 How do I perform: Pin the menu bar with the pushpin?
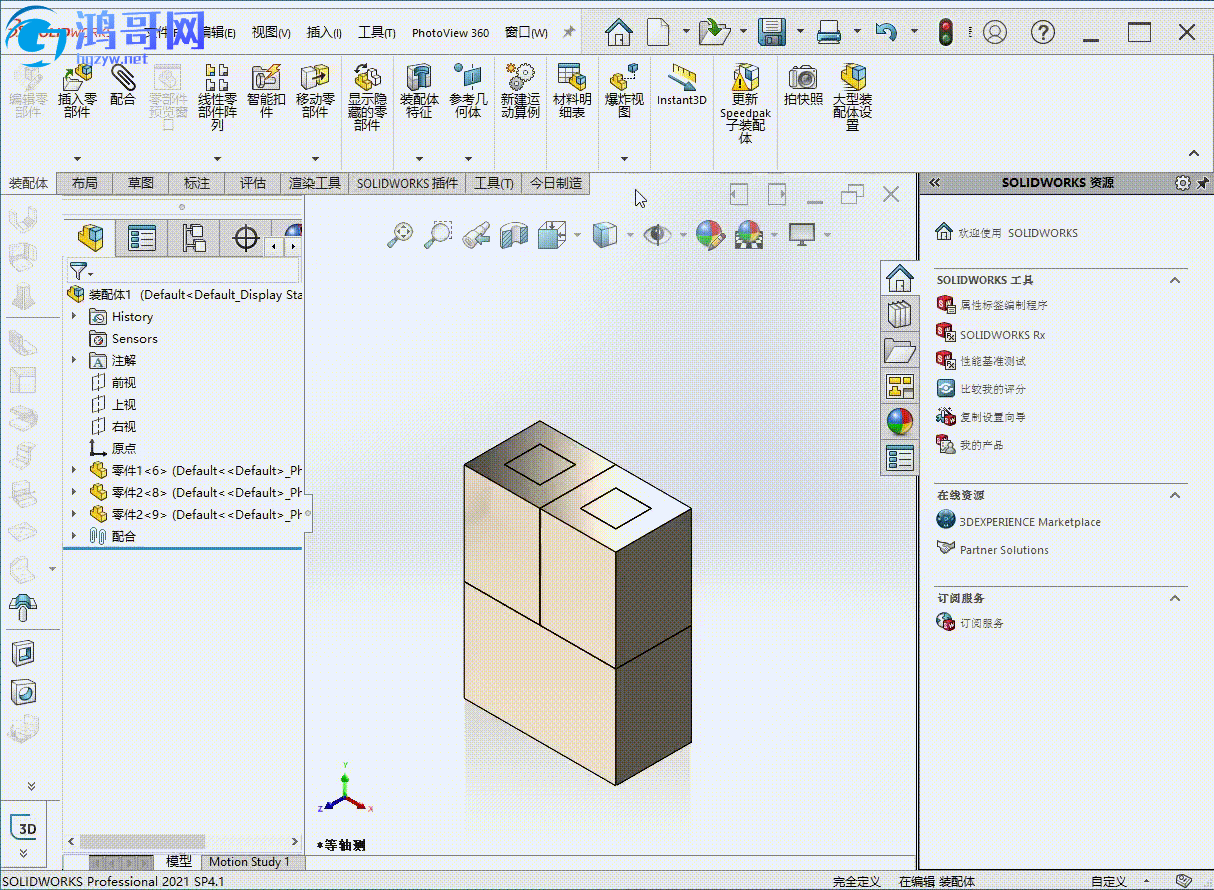point(569,32)
